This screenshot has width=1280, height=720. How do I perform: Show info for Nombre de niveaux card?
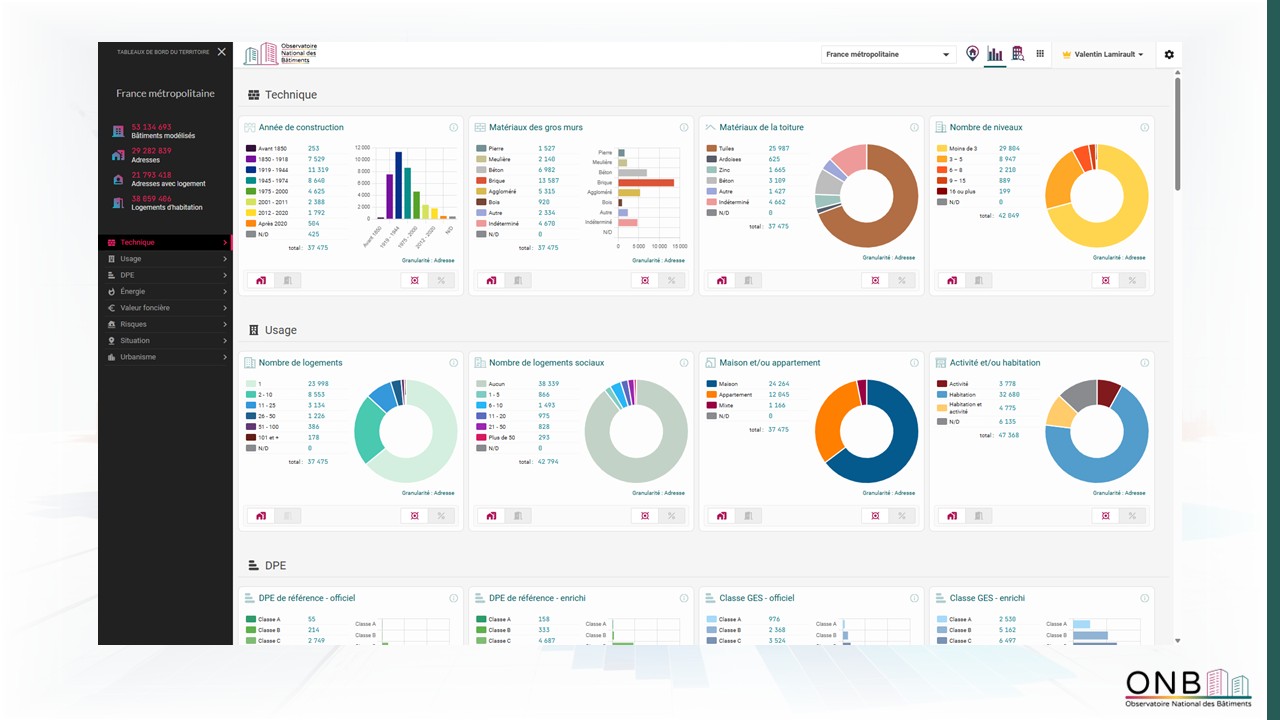click(x=1144, y=128)
